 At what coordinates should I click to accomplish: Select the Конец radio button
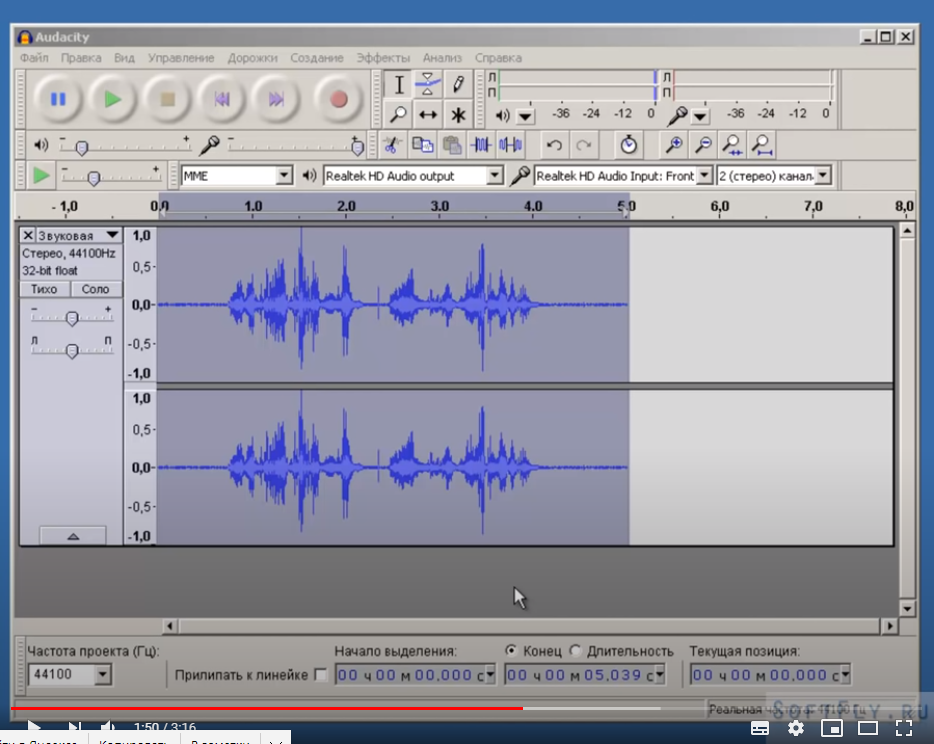coord(510,650)
